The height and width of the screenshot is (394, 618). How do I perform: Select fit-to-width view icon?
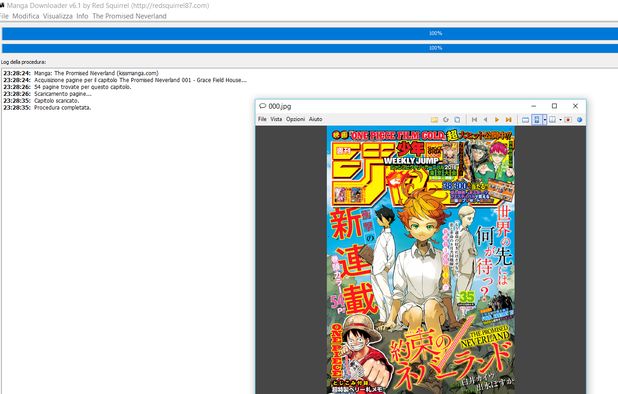[x=525, y=119]
